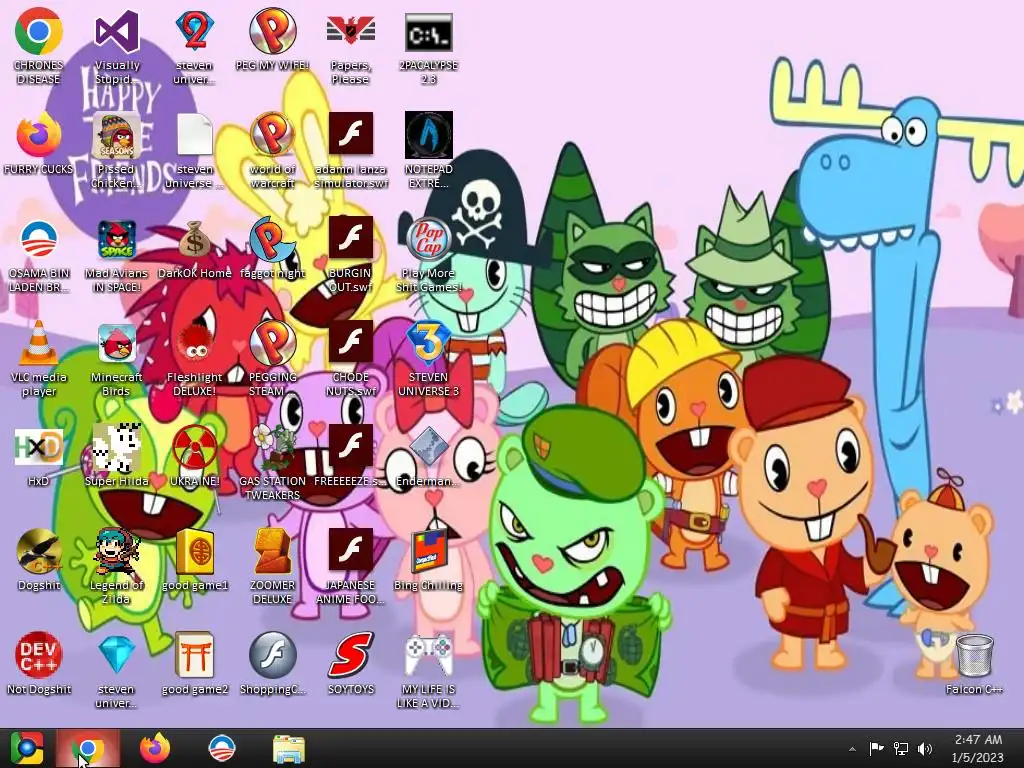
Task: Click the volume speaker tray icon
Action: pyautogui.click(x=925, y=748)
